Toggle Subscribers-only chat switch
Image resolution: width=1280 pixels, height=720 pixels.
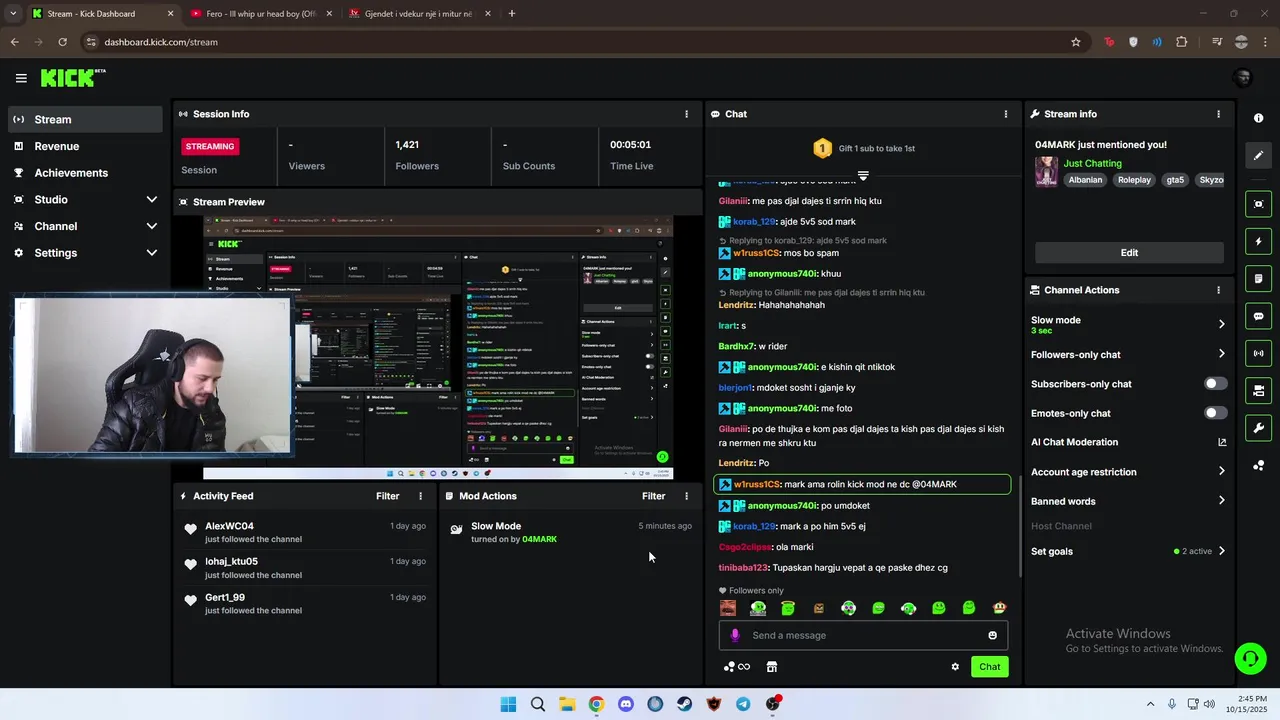[1215, 384]
